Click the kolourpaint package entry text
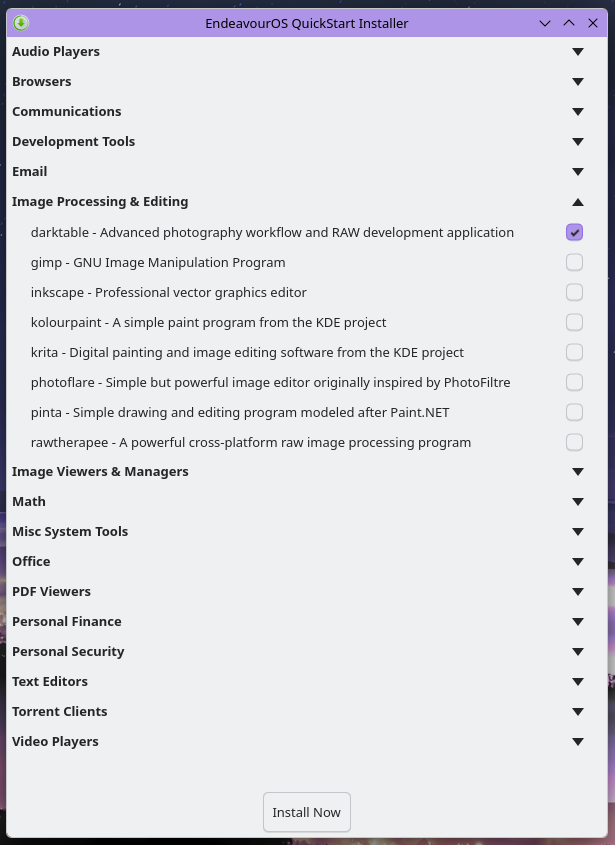The height and width of the screenshot is (845, 615). click(x=208, y=322)
